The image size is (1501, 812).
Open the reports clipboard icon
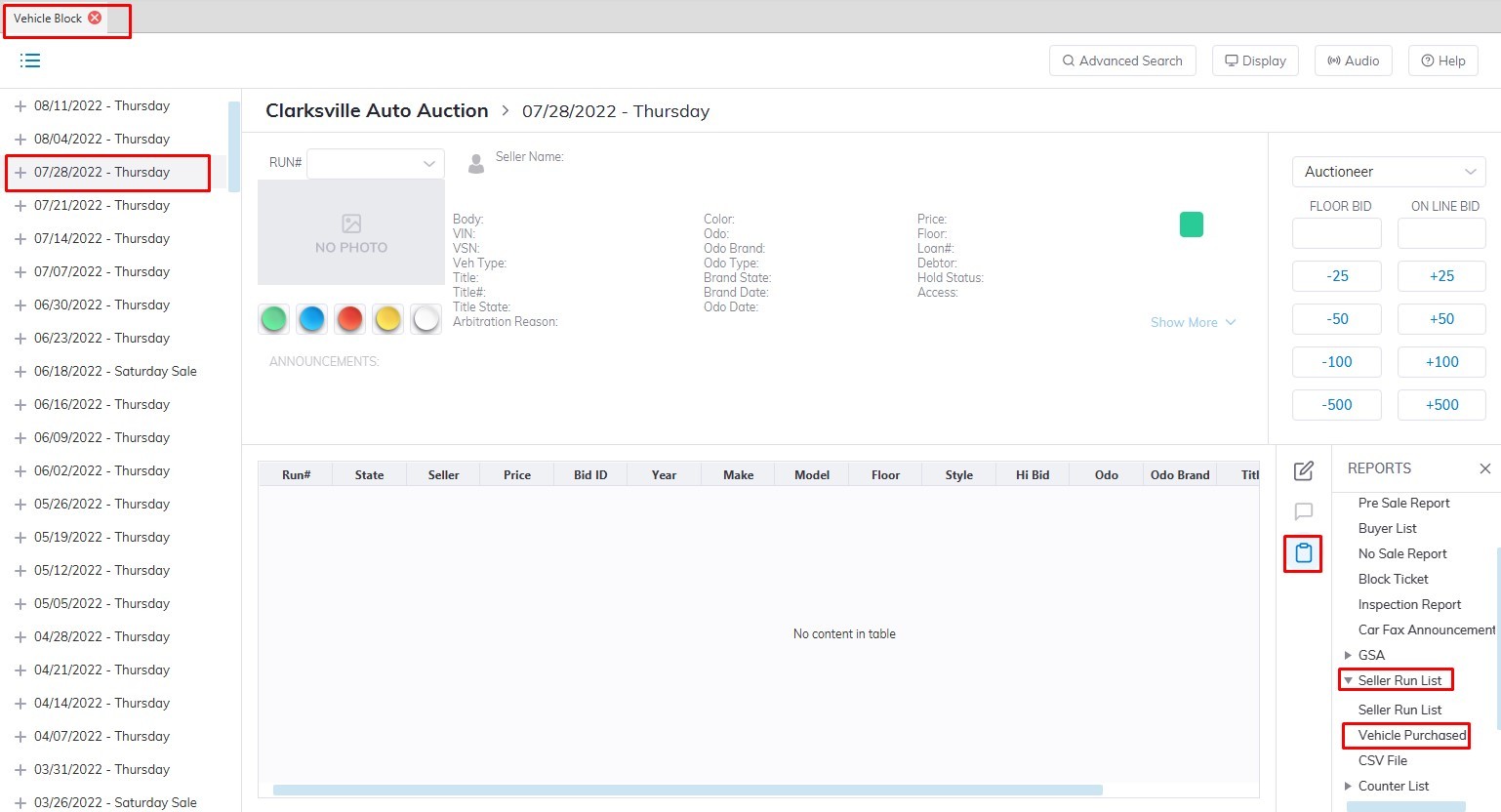[x=1303, y=553]
